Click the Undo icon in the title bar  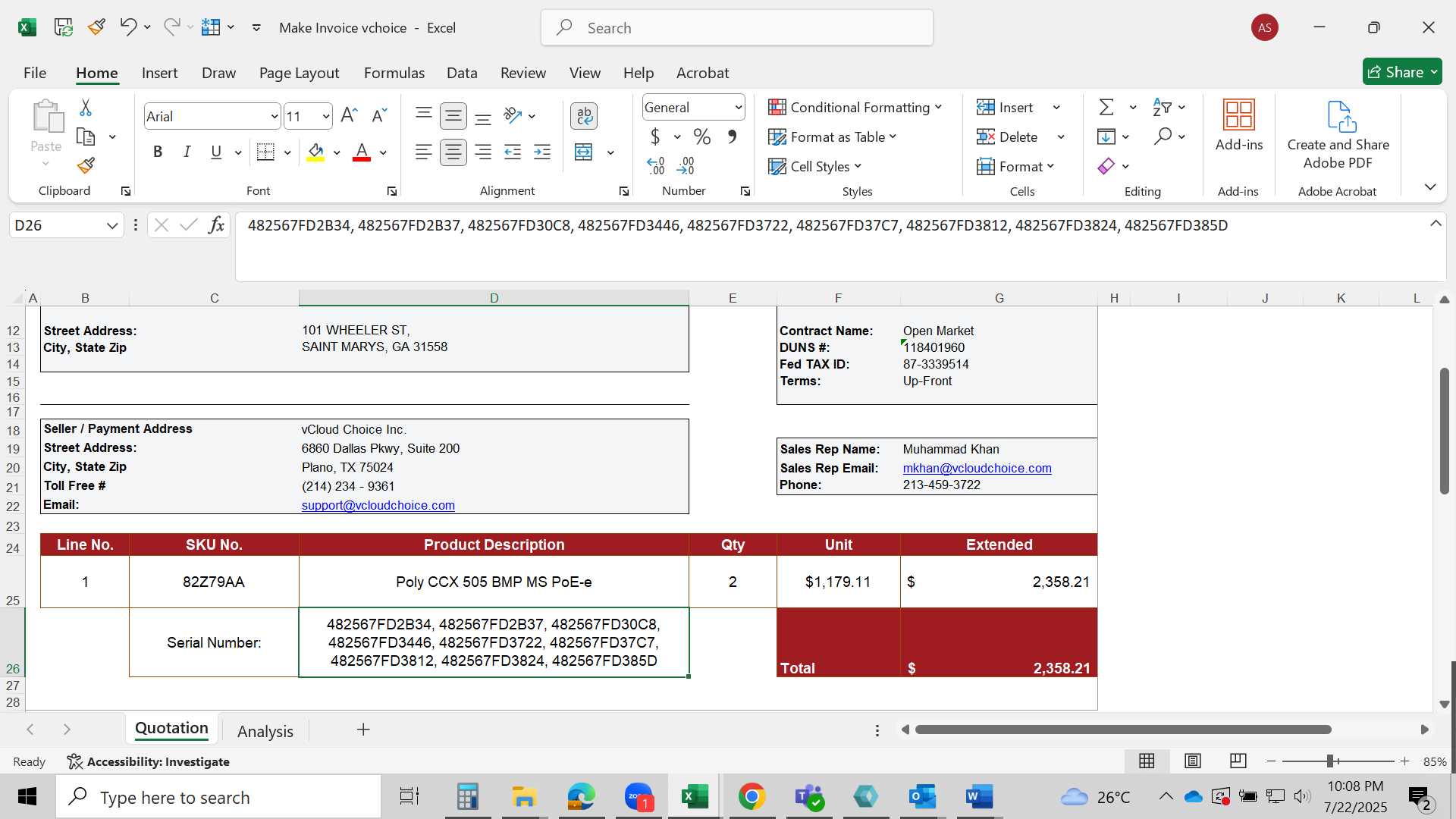127,27
